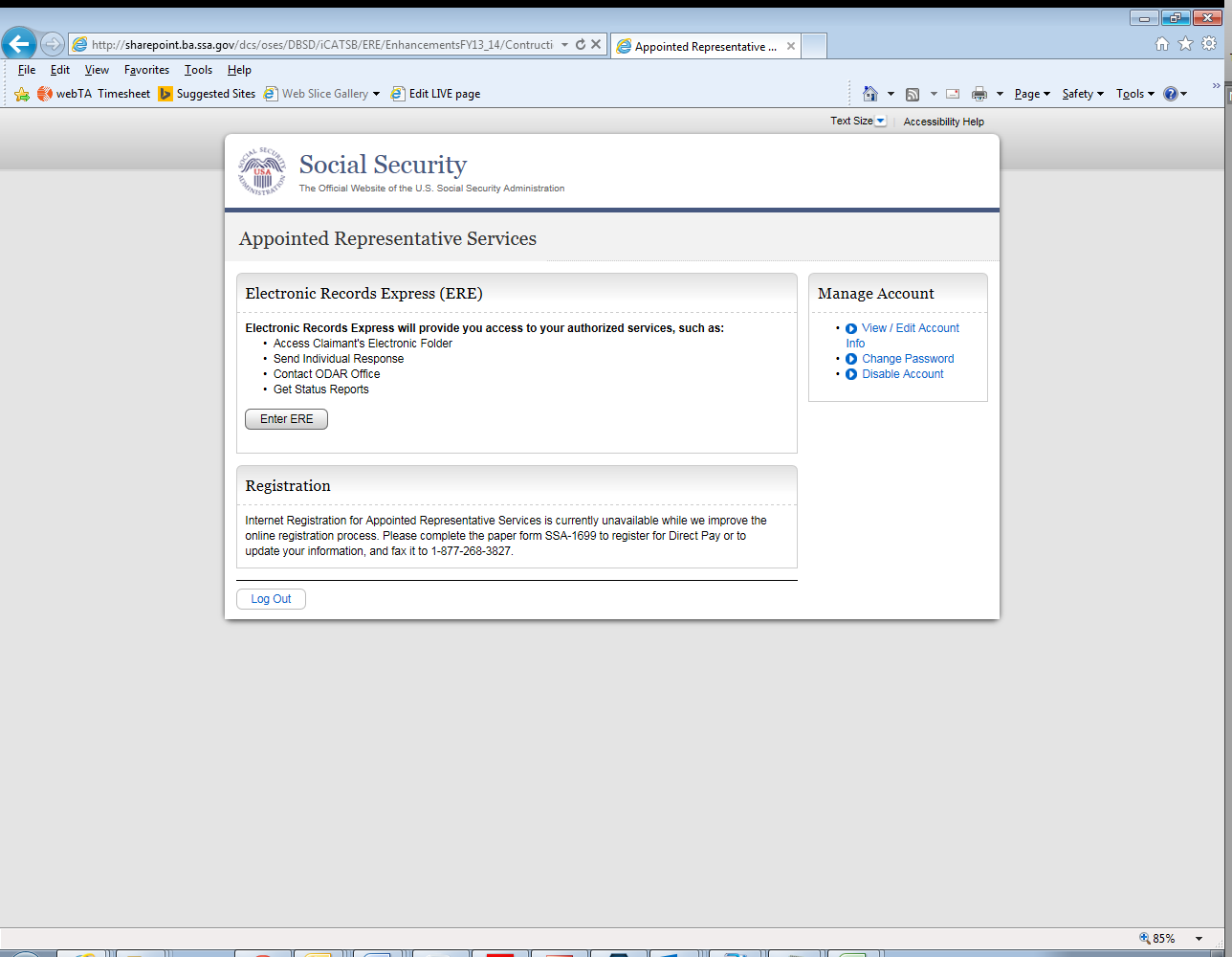The image size is (1232, 957).
Task: Open the Edit menu
Action: click(x=60, y=70)
